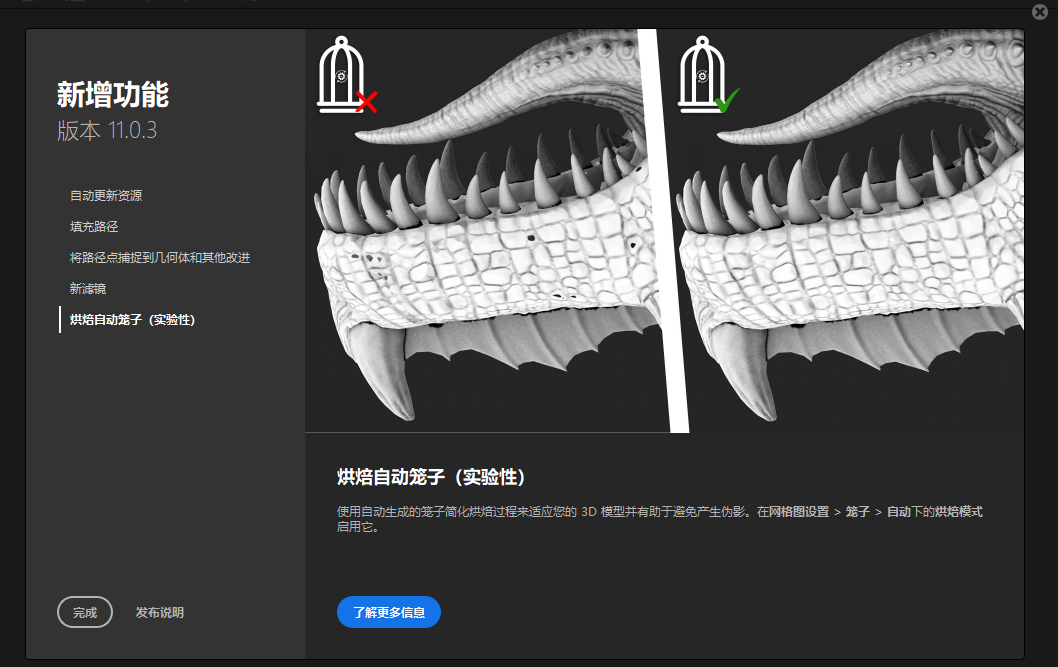Select the 烘焙自动笼子（实验性）section
1058x667 pixels.
coord(131,319)
